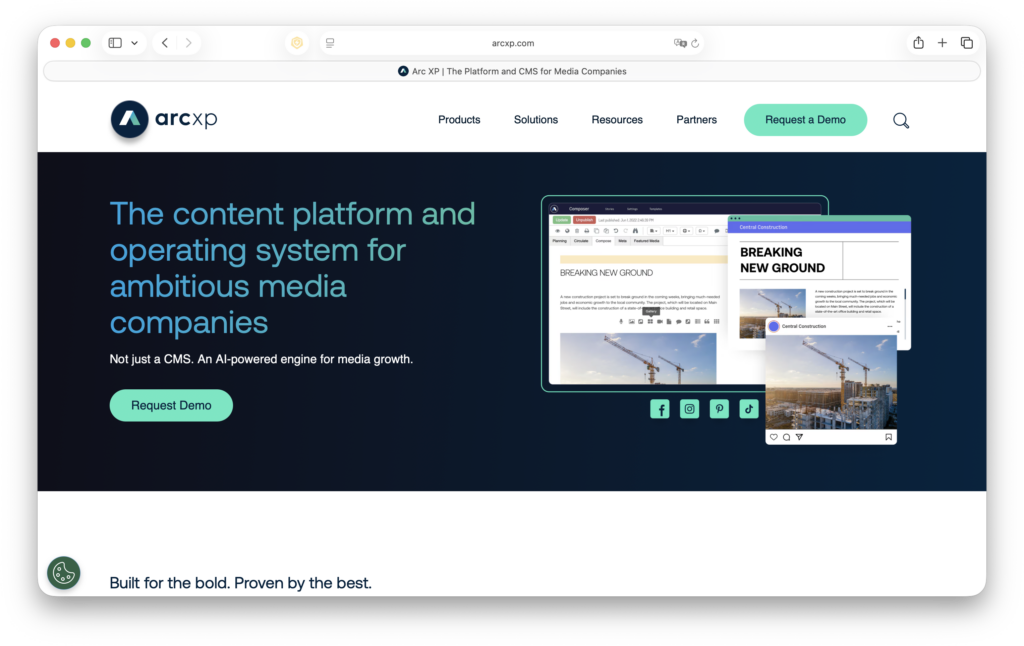Viewport: 1024px width, 646px height.
Task: Open the Solutions menu
Action: pyautogui.click(x=536, y=120)
